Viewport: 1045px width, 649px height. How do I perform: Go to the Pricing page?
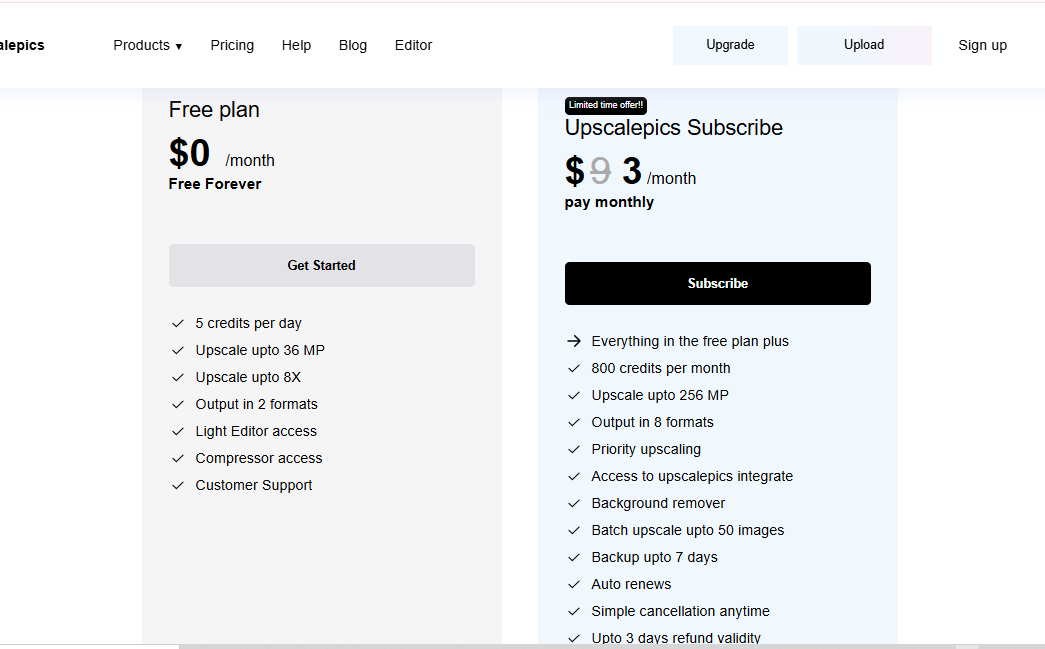232,45
